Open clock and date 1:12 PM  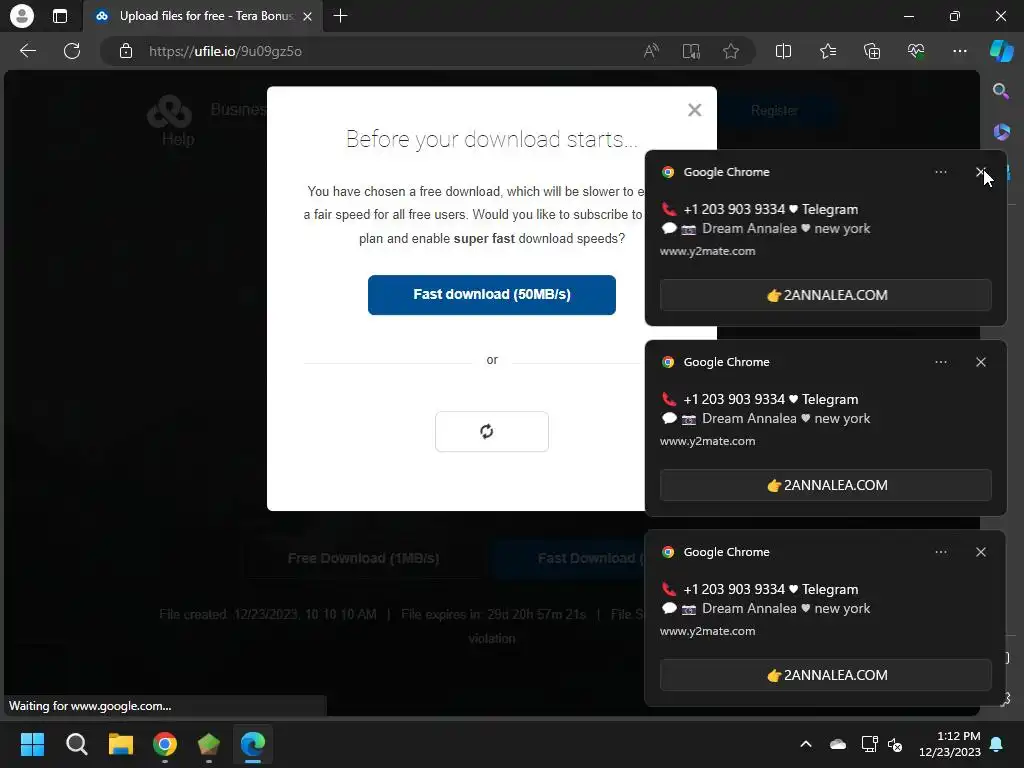(x=950, y=744)
